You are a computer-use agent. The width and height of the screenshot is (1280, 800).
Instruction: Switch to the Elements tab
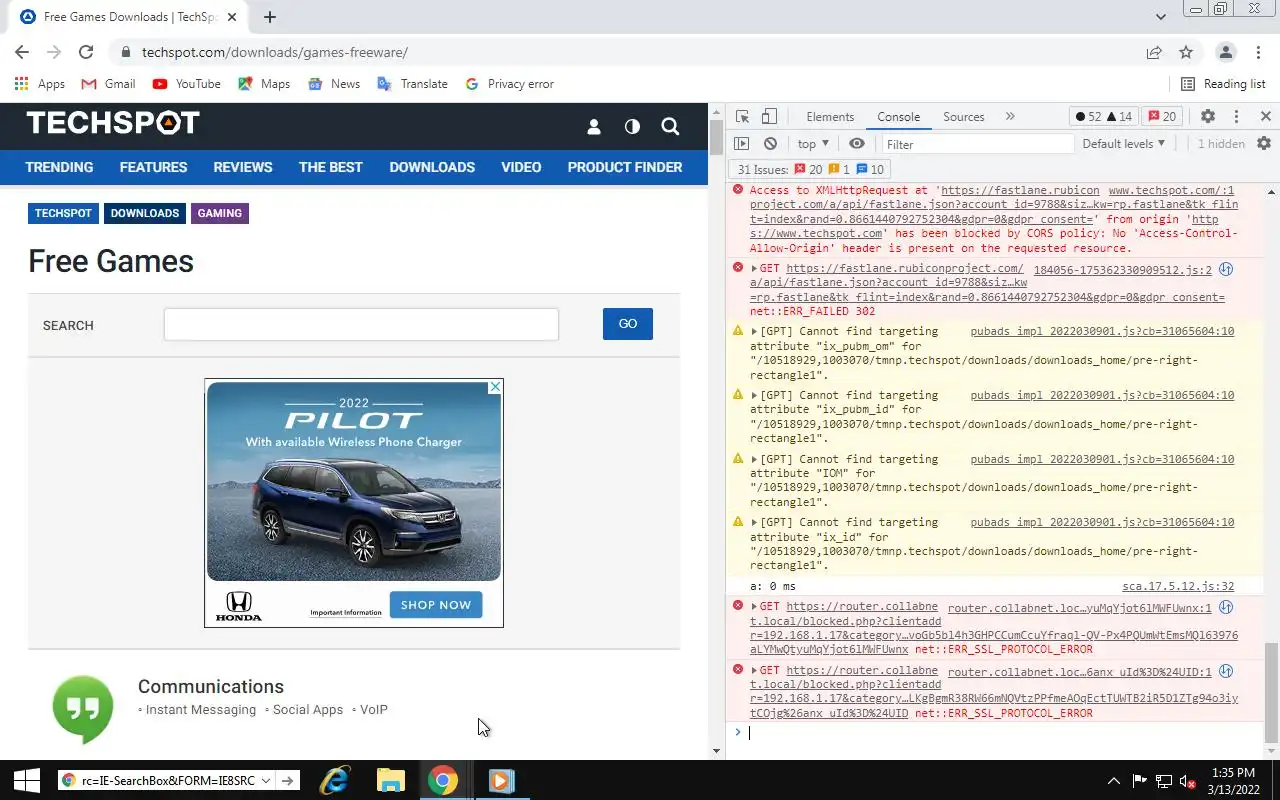[830, 117]
